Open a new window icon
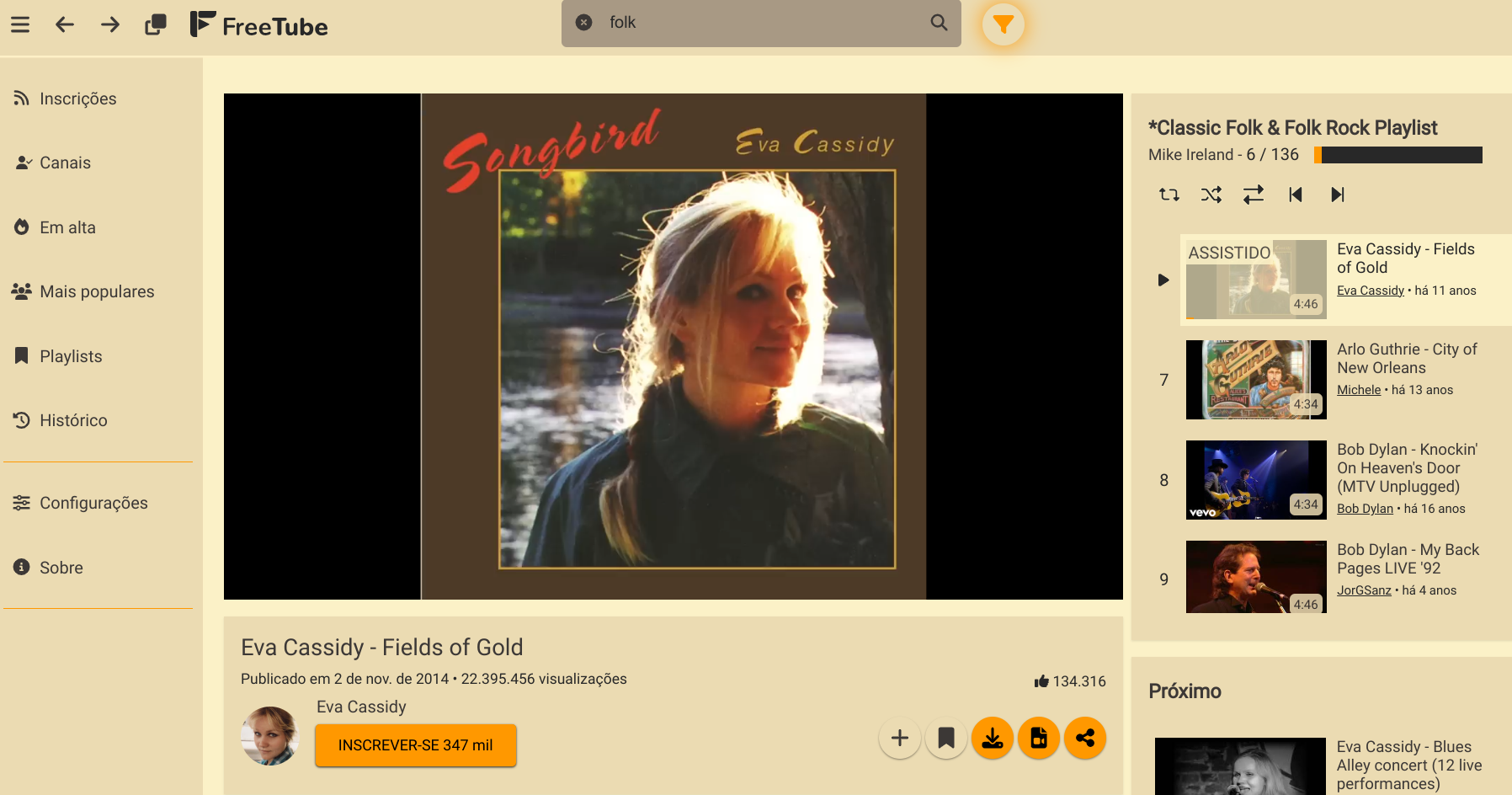Viewport: 1512px width, 795px height. [x=156, y=24]
